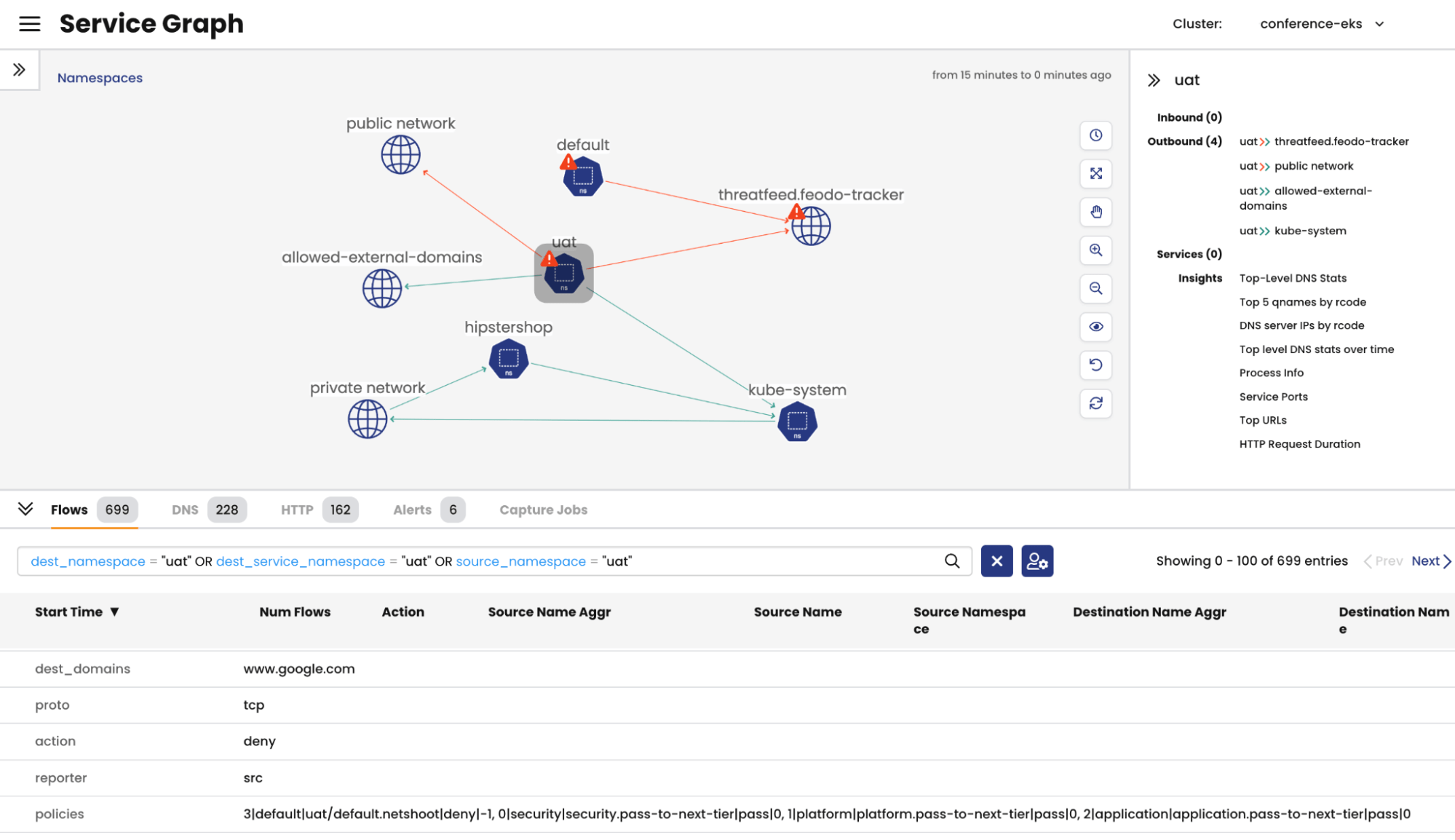1455x840 pixels.
Task: Switch to the Alerts tab
Action: coord(429,510)
